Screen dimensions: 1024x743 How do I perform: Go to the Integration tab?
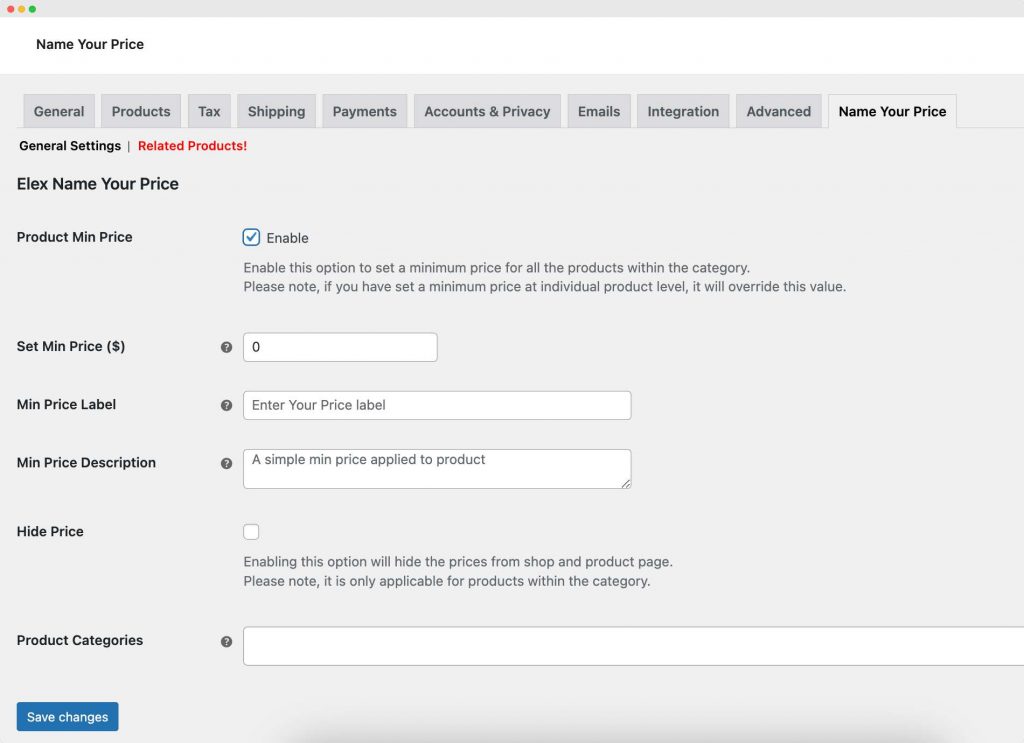coord(683,111)
